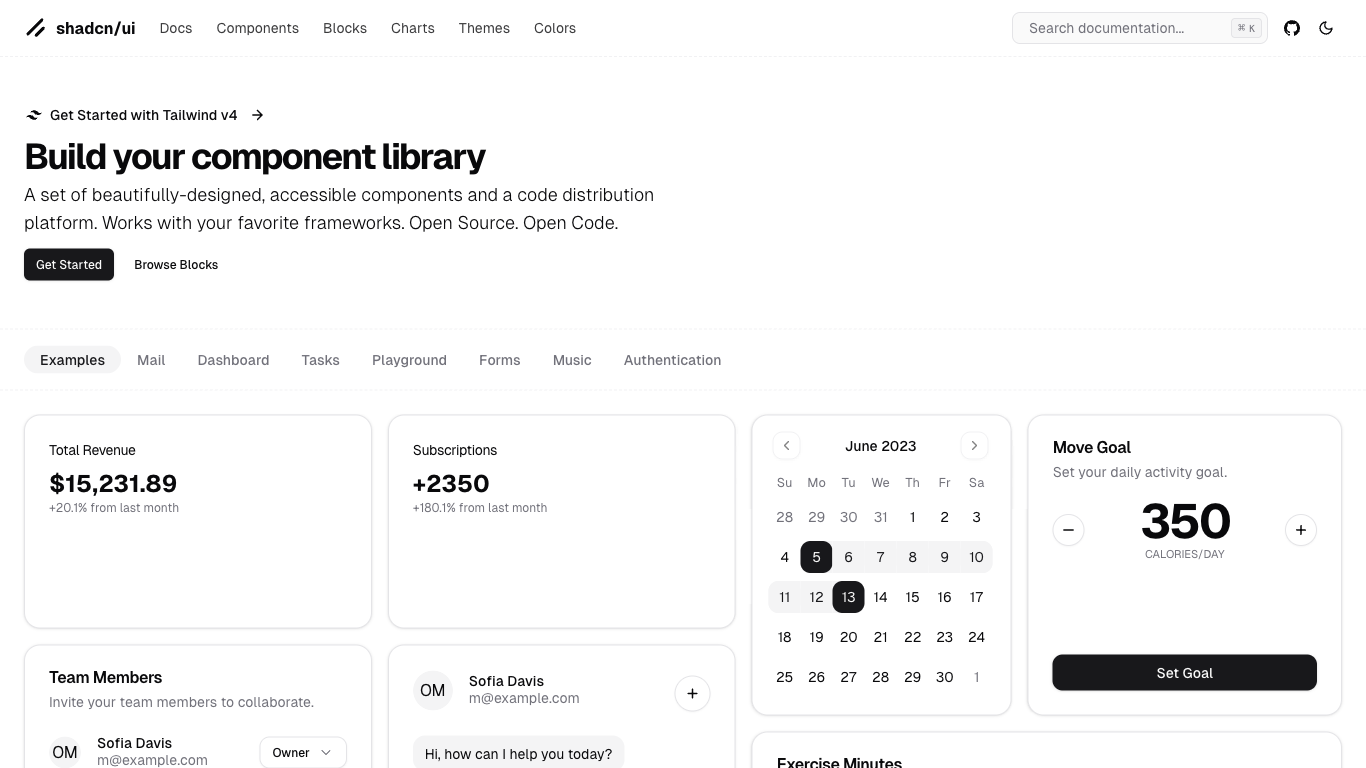Screen dimensions: 1366x768
Task: Click the shadcn/ui logo icon
Action: pyautogui.click(x=35, y=28)
